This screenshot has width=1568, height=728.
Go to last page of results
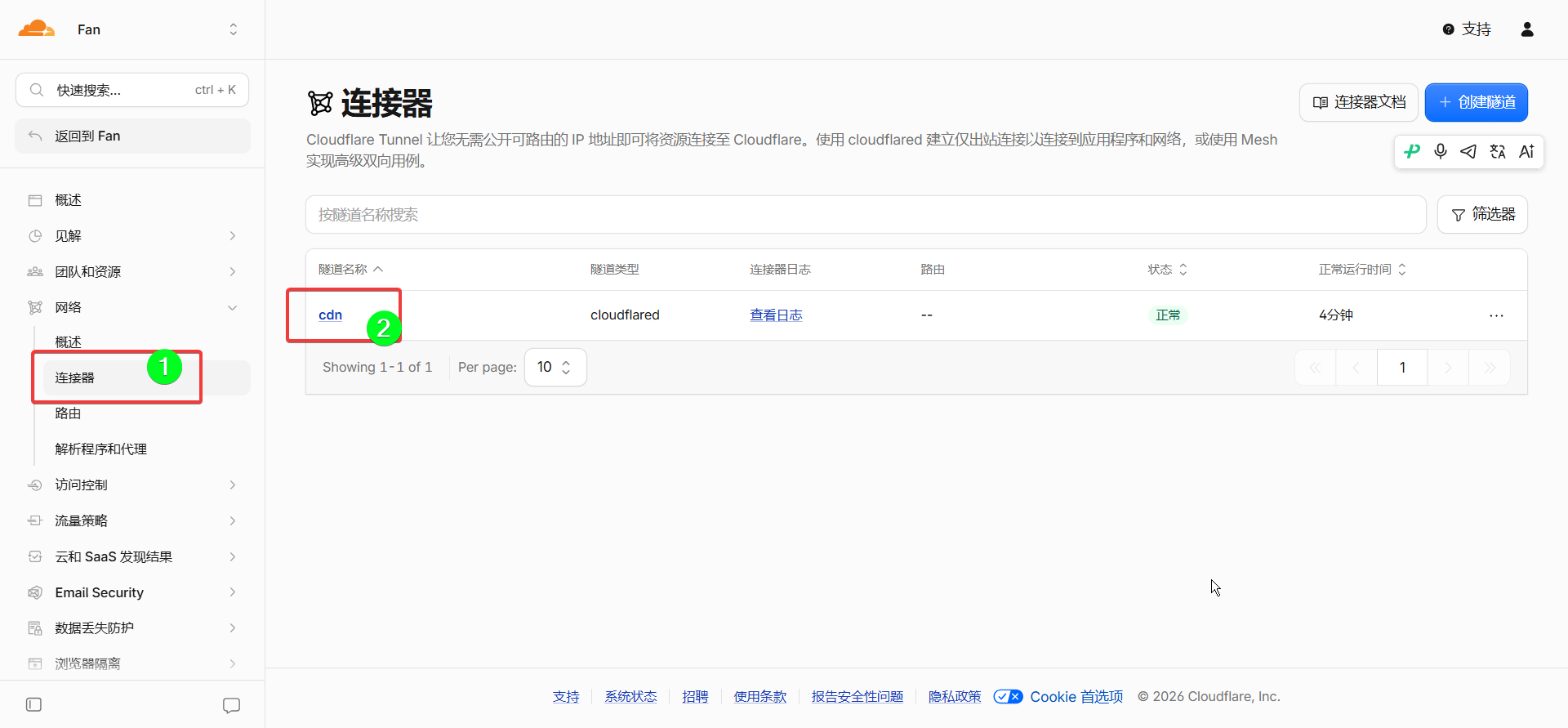1490,368
